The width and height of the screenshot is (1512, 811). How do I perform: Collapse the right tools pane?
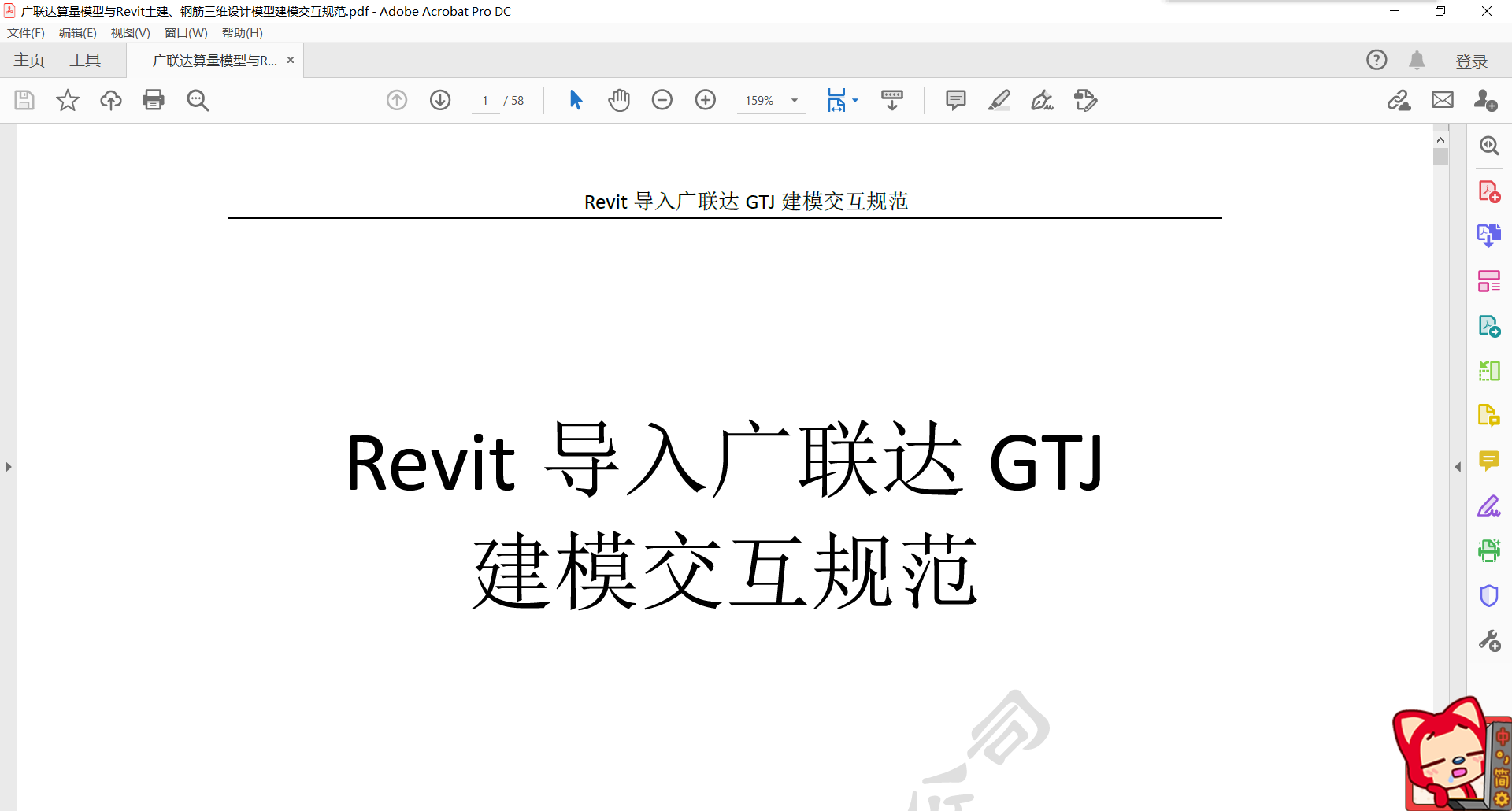pos(1458,467)
